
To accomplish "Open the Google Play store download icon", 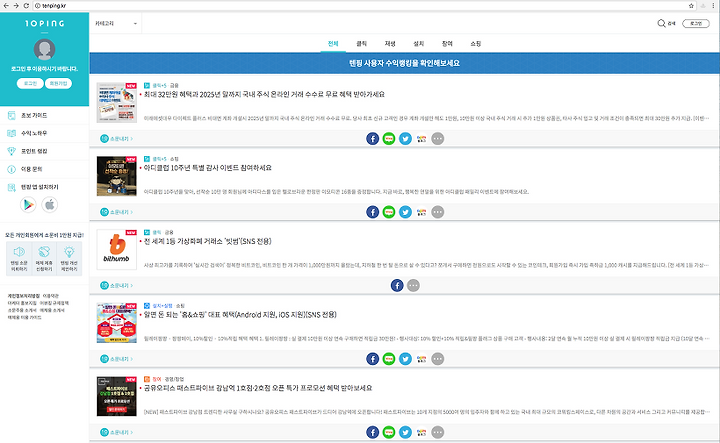I will tap(28, 205).
